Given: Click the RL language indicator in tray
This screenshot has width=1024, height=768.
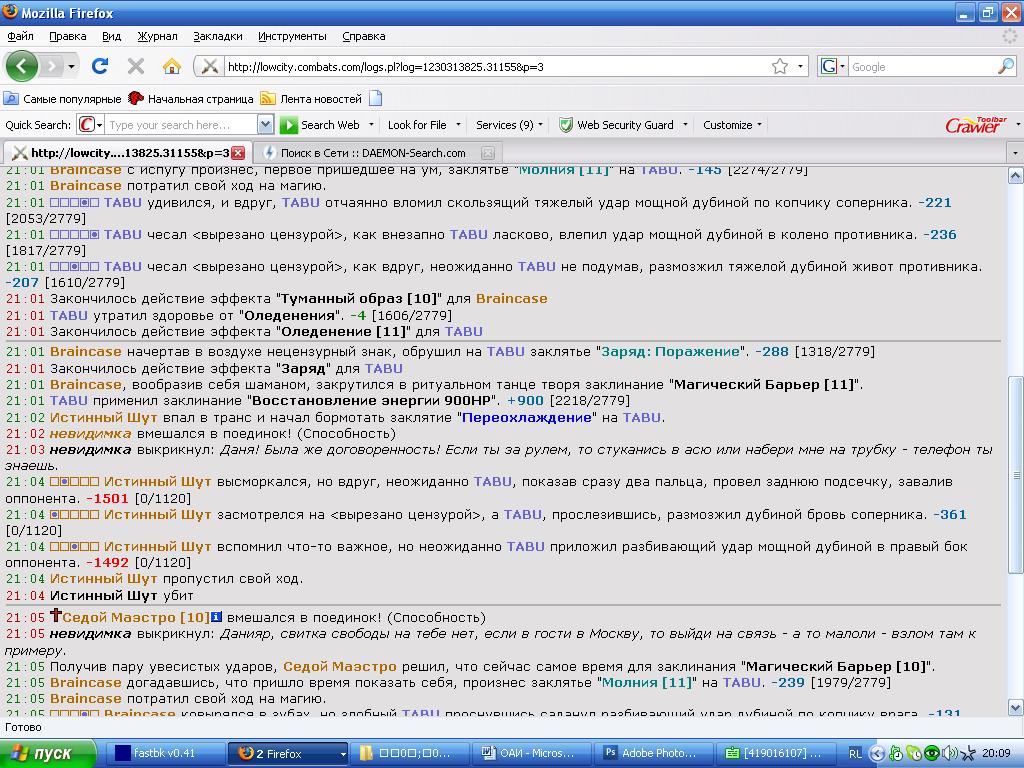Looking at the screenshot, I should (x=855, y=753).
